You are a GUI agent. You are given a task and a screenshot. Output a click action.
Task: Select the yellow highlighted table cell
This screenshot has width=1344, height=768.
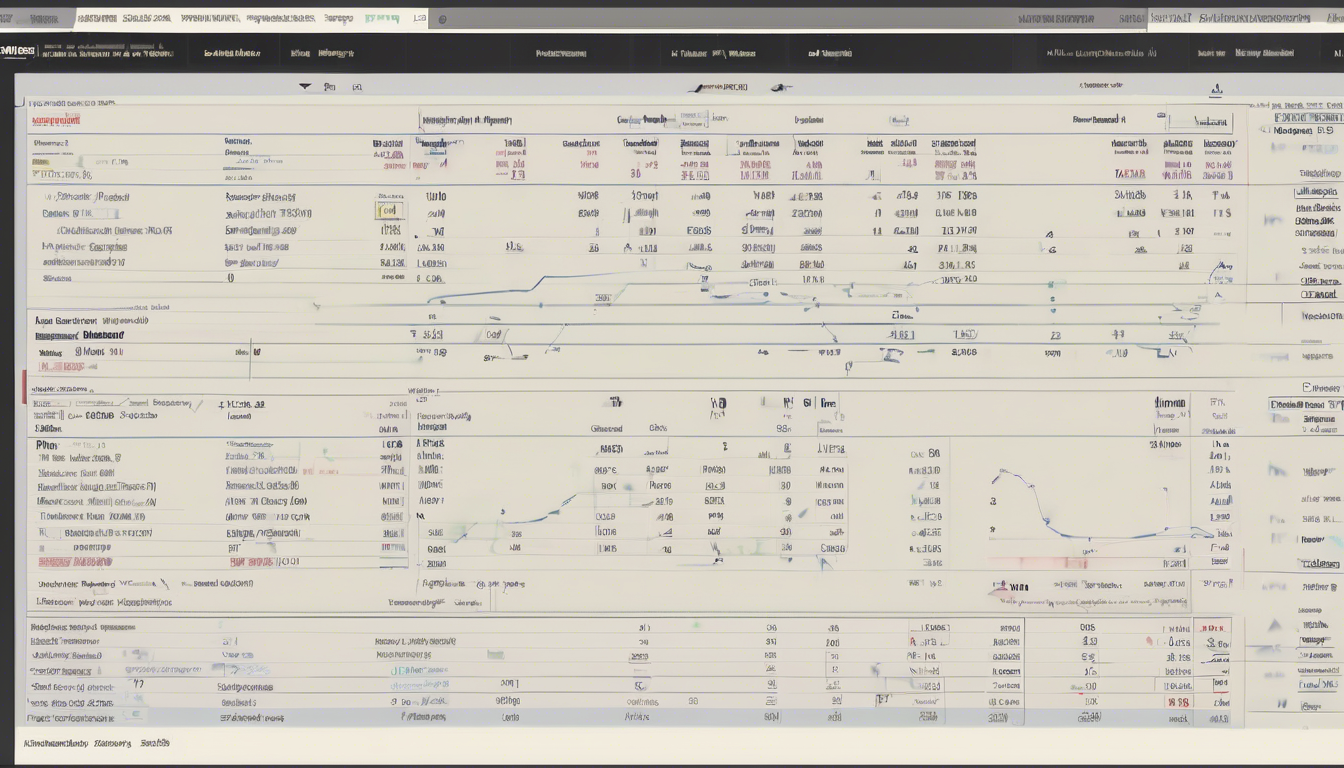pyautogui.click(x=389, y=212)
